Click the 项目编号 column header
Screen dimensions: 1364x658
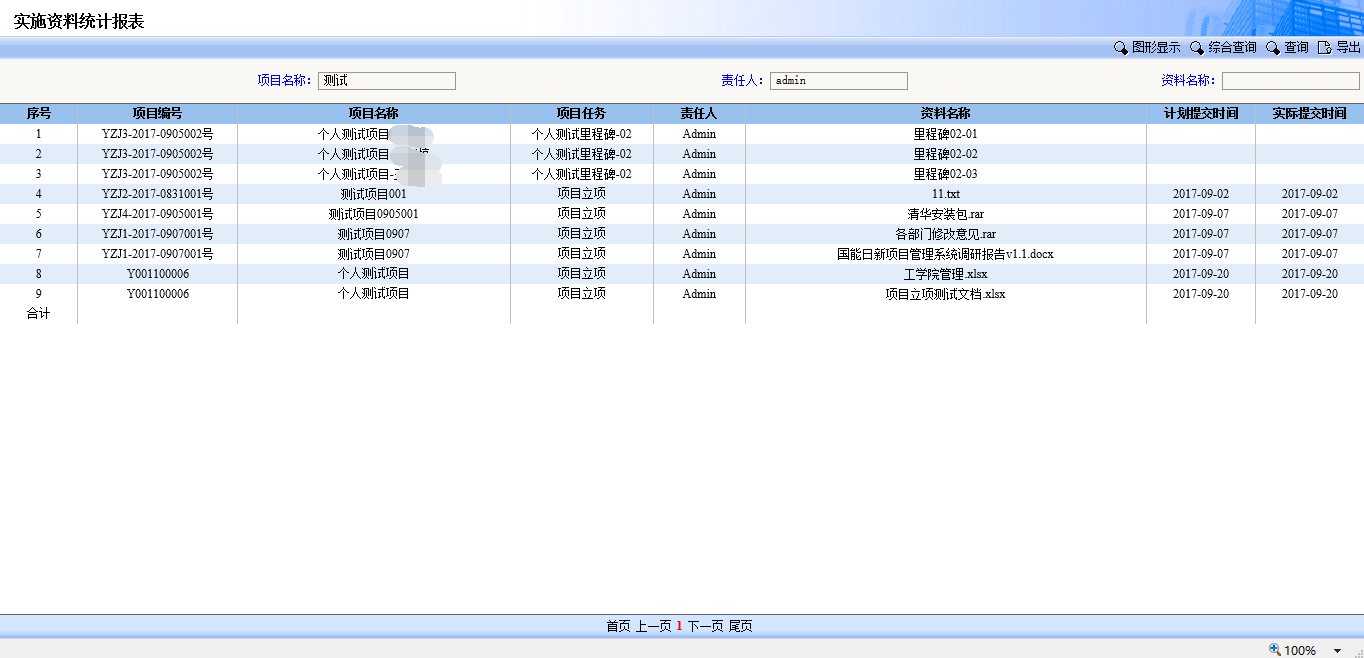(x=157, y=114)
